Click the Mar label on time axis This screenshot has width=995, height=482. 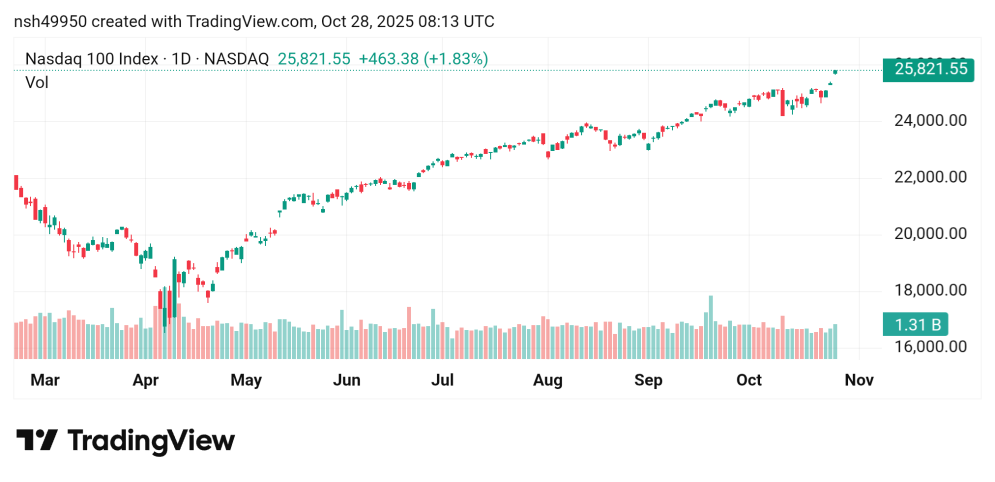pos(44,380)
